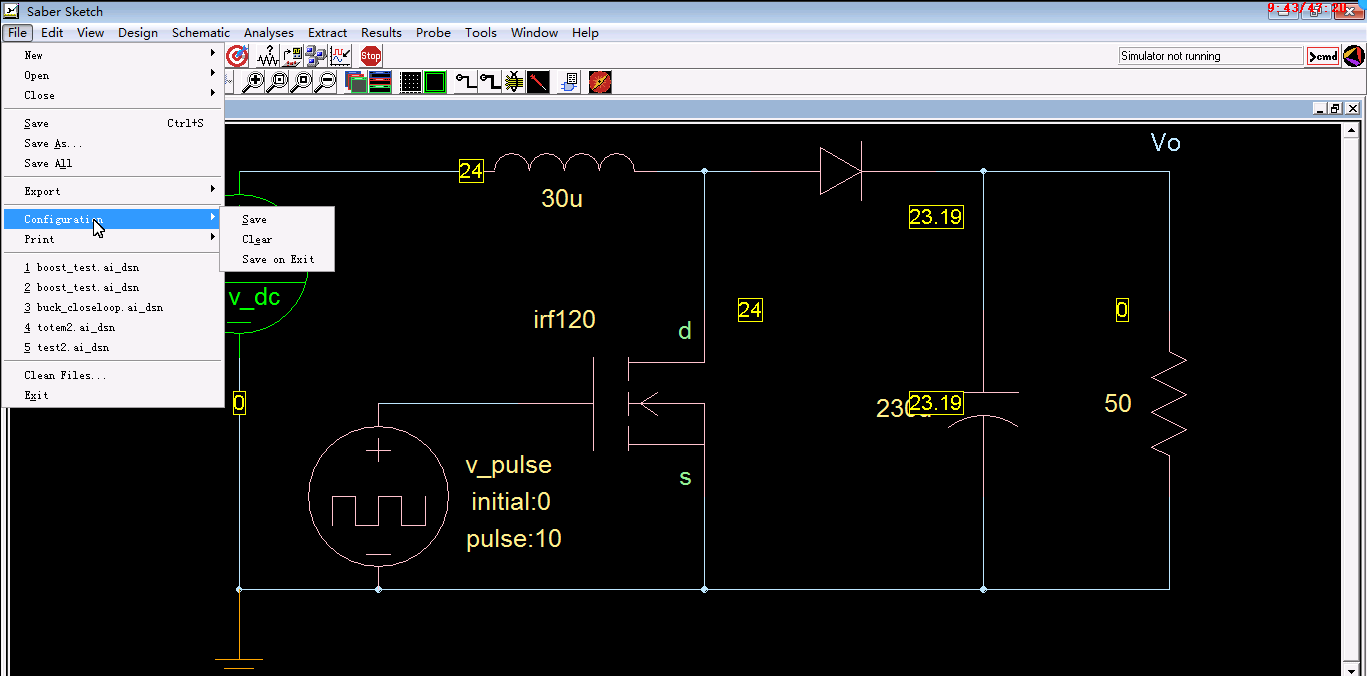Click Clear in Configuration submenu
Viewport: 1367px width, 676px height.
tap(257, 239)
